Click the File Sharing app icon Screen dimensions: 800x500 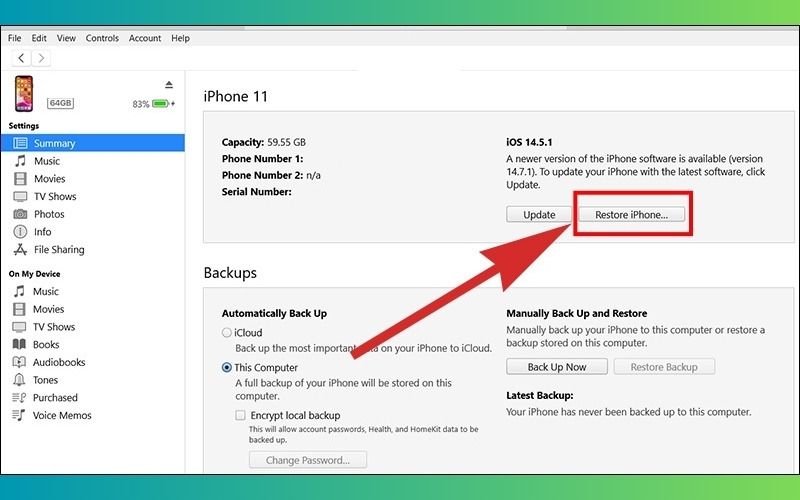click(20, 249)
